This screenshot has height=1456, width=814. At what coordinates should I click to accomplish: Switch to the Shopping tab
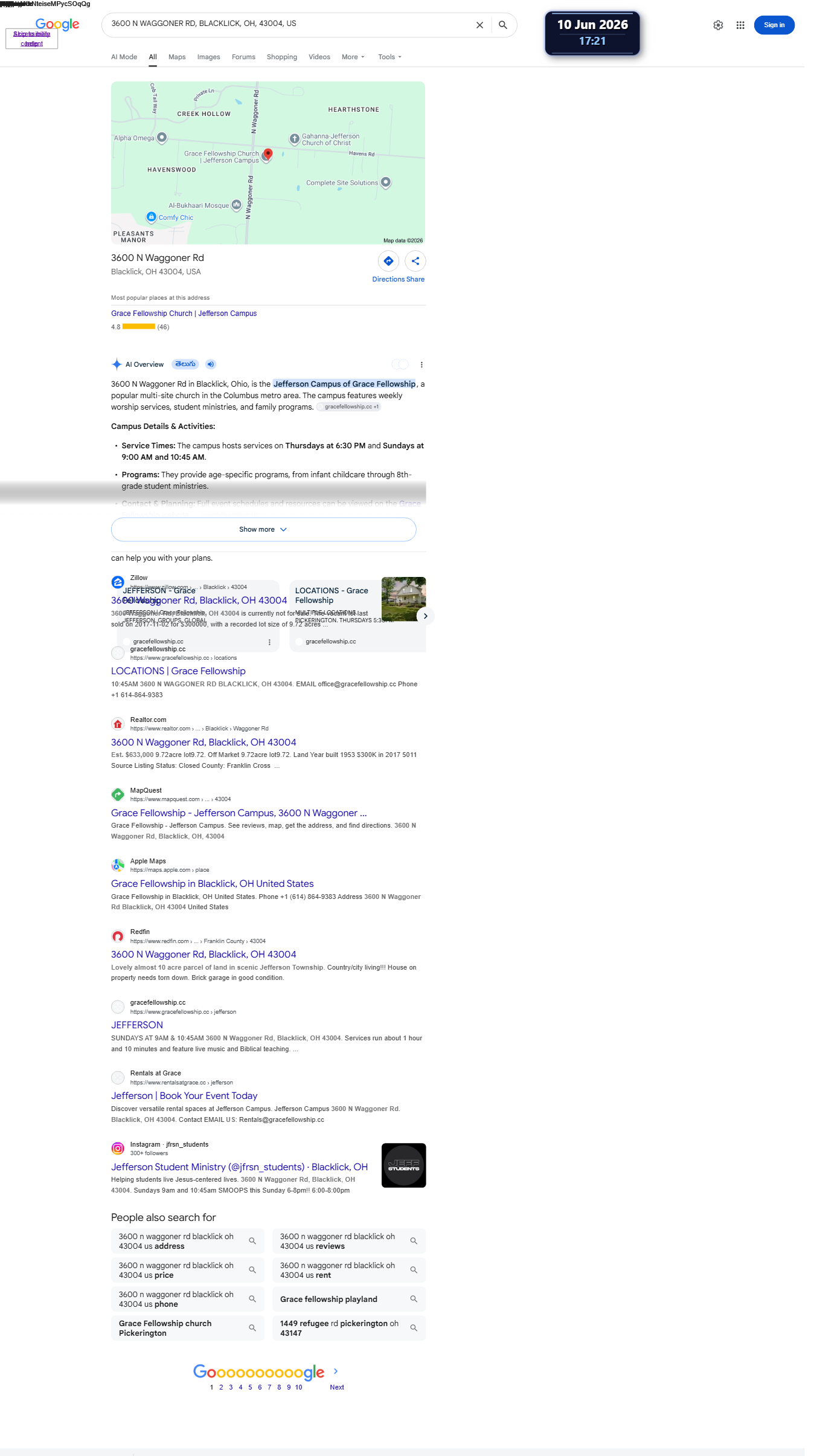click(282, 57)
